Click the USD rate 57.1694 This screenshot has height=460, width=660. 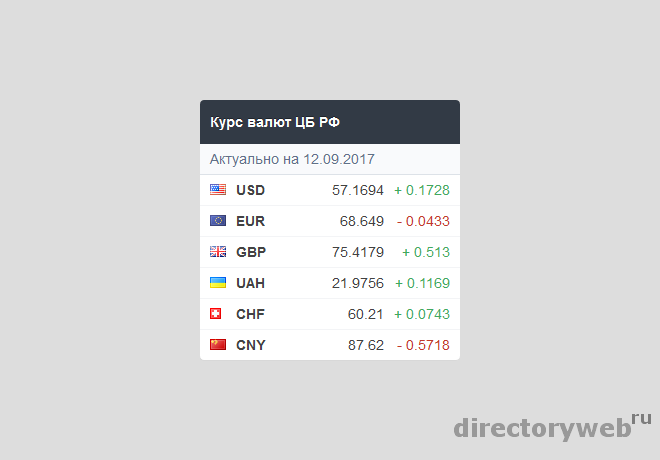(x=358, y=190)
